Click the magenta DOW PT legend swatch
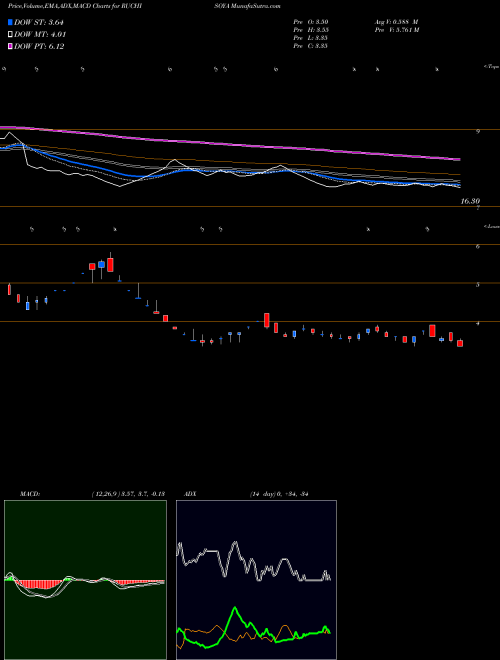Screen dimensions: 500x660 [11, 47]
